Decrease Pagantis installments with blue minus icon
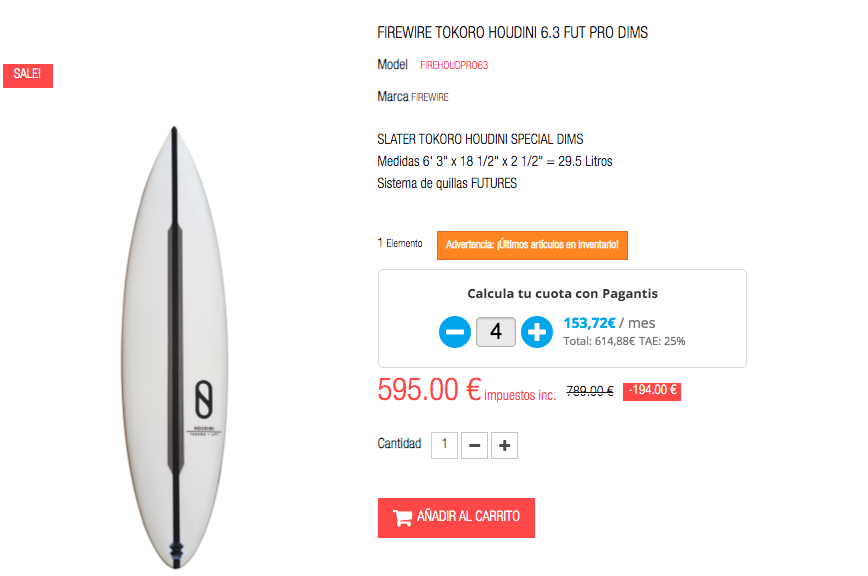The width and height of the screenshot is (868, 576). (454, 332)
